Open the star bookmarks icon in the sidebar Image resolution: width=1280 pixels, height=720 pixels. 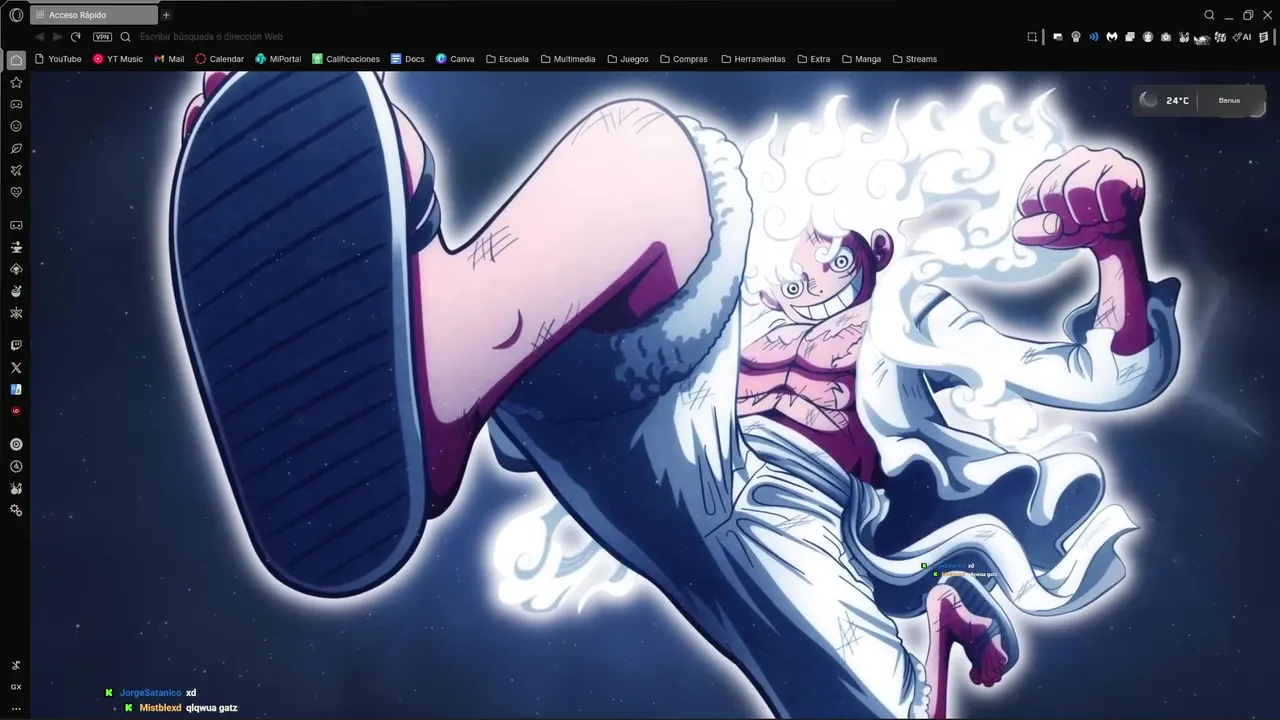pyautogui.click(x=16, y=82)
